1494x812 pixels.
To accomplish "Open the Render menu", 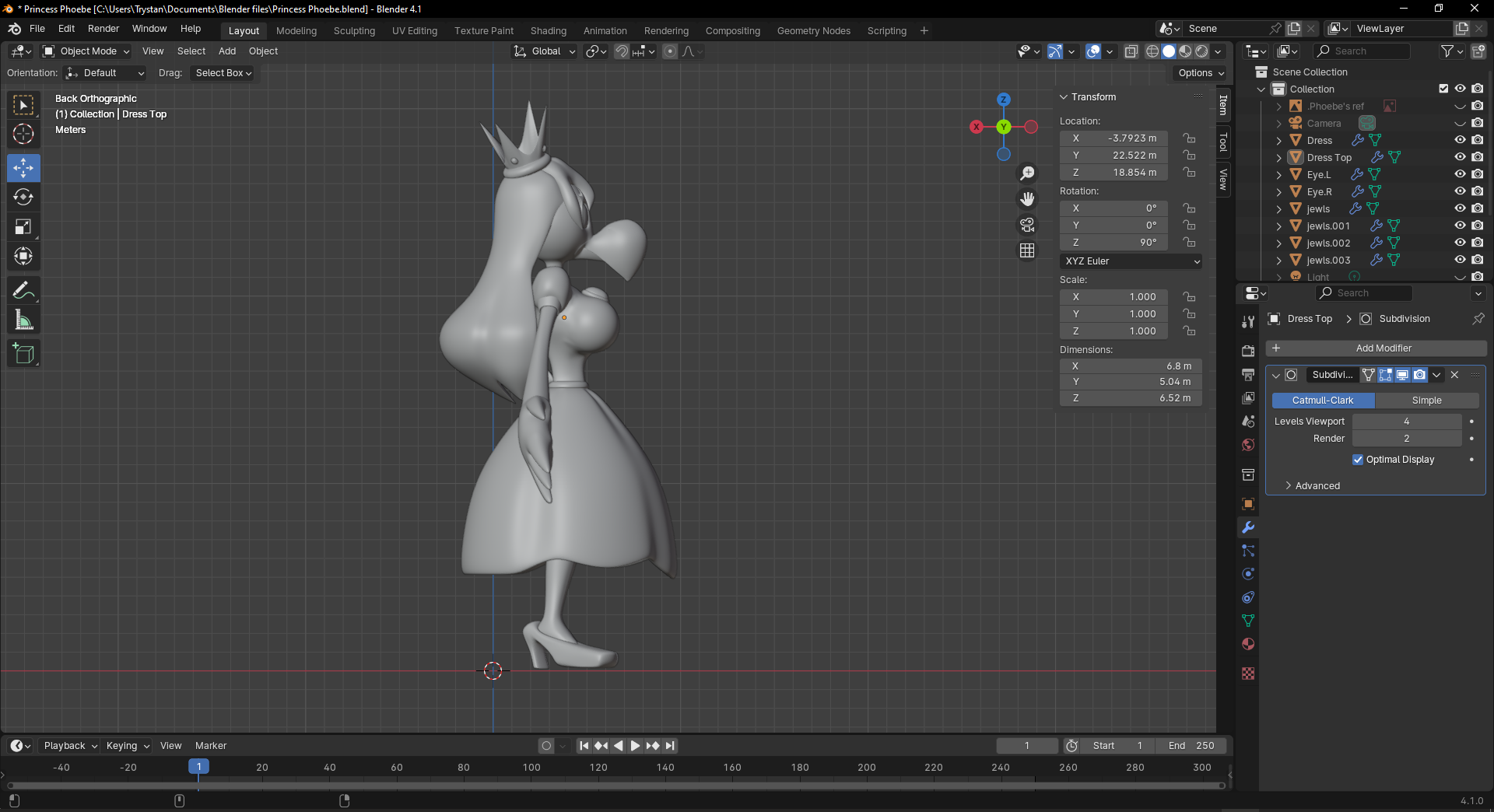I will 103,29.
